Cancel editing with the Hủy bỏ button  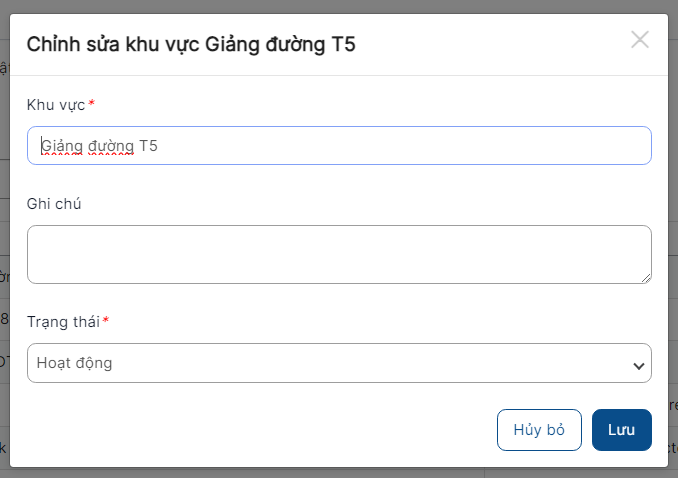click(x=539, y=430)
